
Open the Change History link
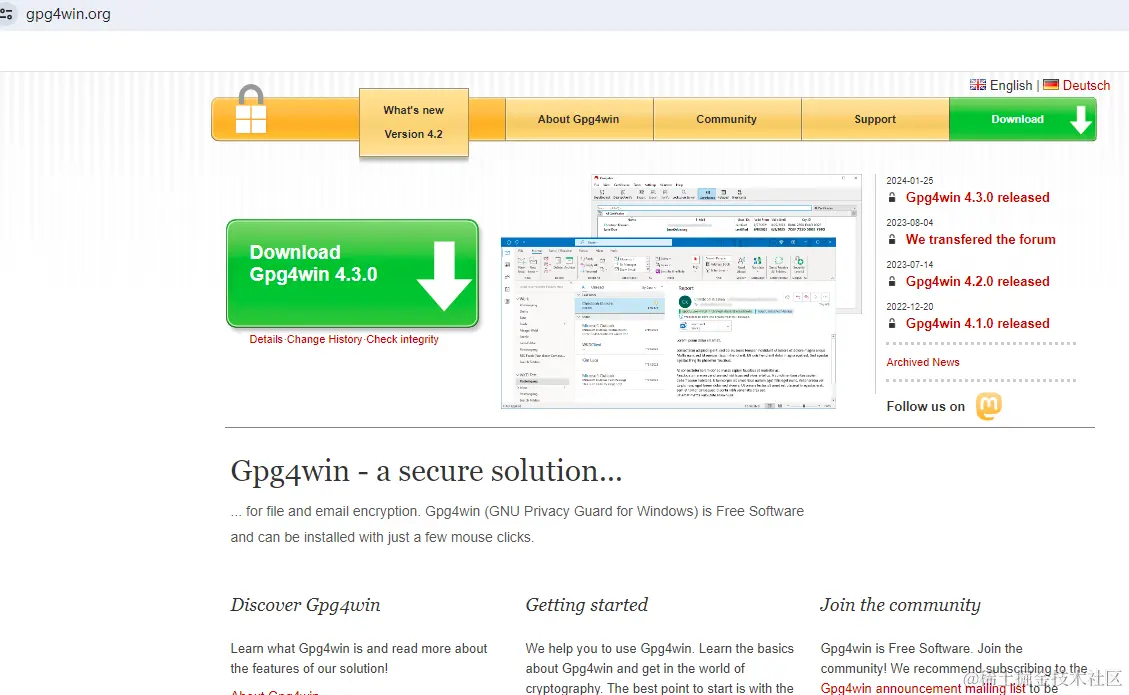[x=324, y=339]
